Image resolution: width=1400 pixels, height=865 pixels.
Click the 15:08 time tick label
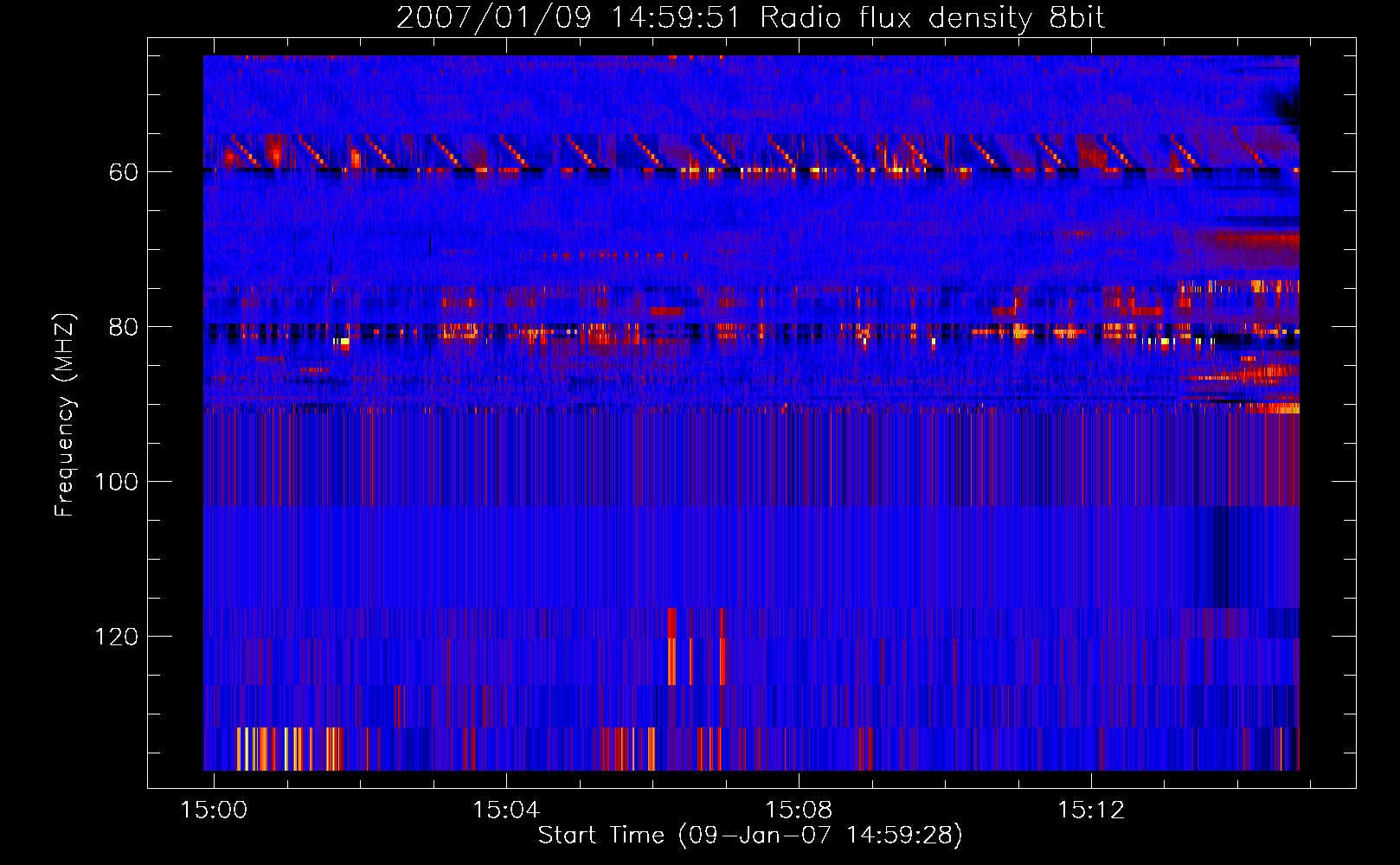(799, 810)
